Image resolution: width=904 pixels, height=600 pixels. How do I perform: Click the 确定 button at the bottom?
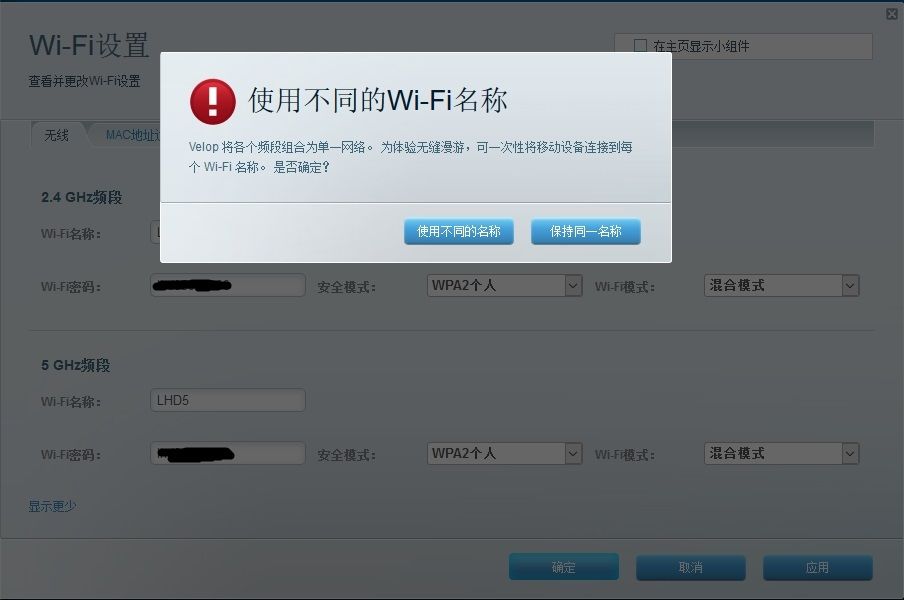click(x=563, y=567)
